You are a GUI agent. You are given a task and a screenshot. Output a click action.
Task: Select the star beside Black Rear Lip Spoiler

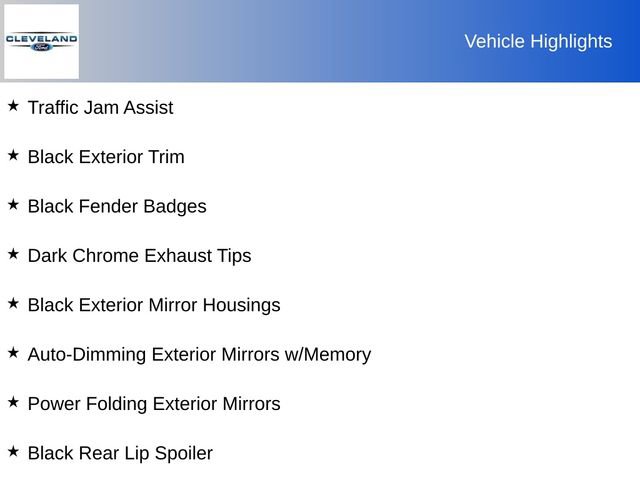(x=13, y=452)
